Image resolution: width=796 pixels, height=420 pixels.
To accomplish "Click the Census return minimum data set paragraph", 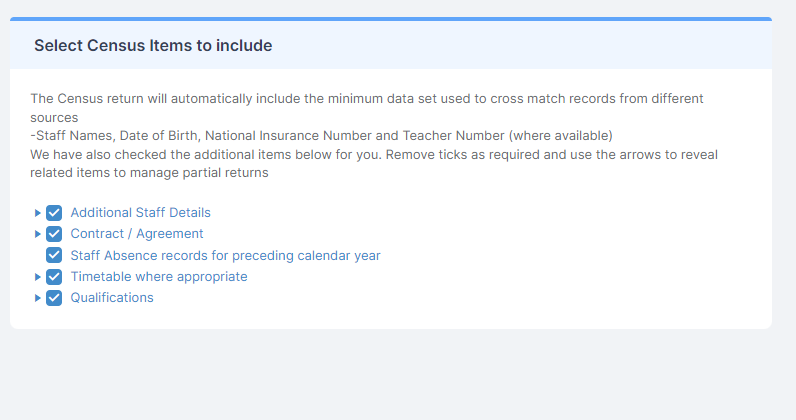I will tap(367, 108).
